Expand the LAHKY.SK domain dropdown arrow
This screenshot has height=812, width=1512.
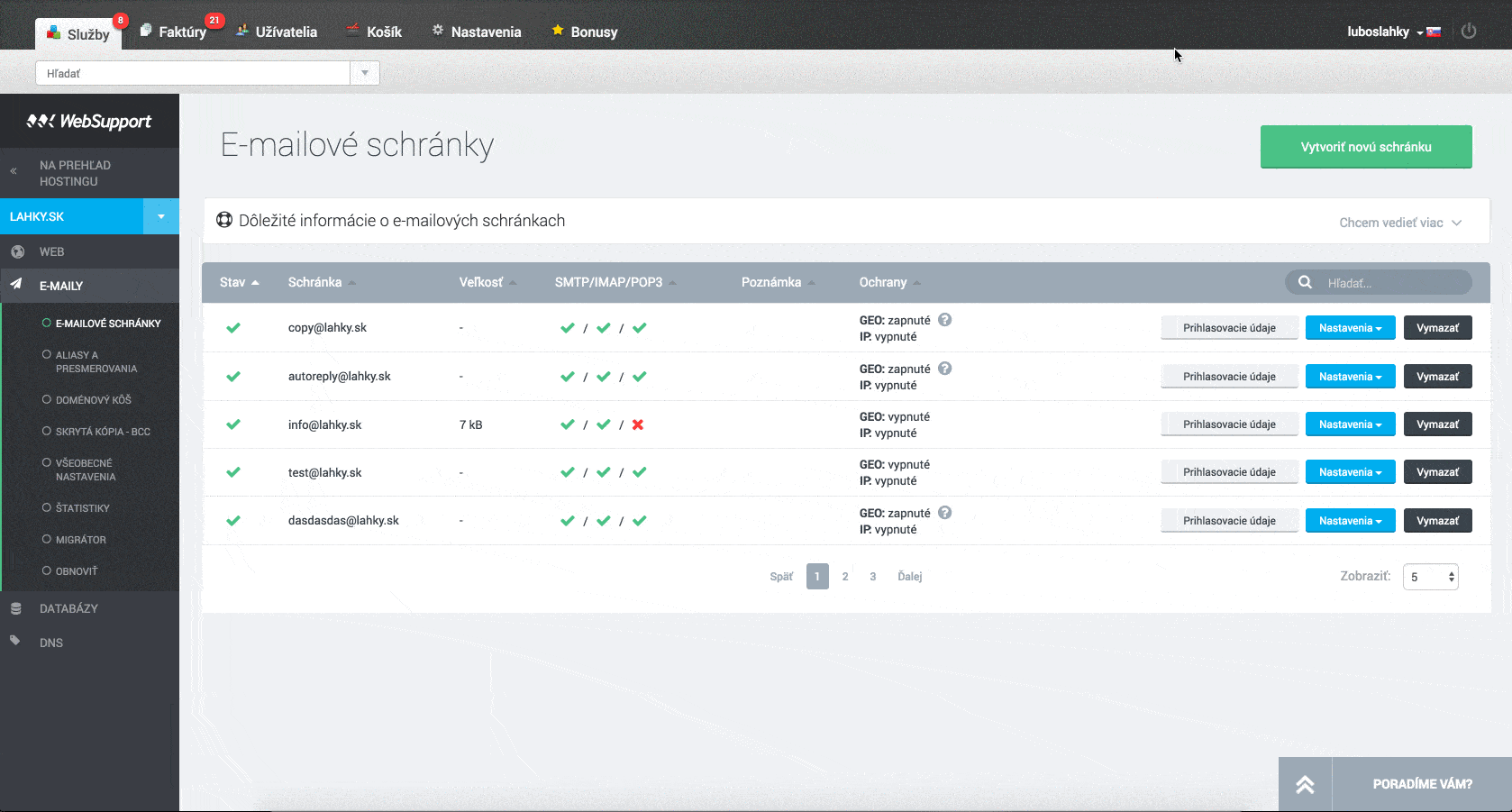point(161,216)
